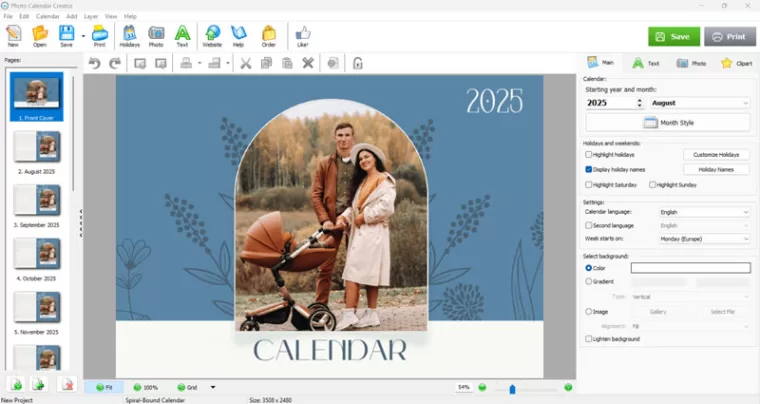Open the Week starts on dropdown
This screenshot has width=760, height=404.
click(x=704, y=239)
